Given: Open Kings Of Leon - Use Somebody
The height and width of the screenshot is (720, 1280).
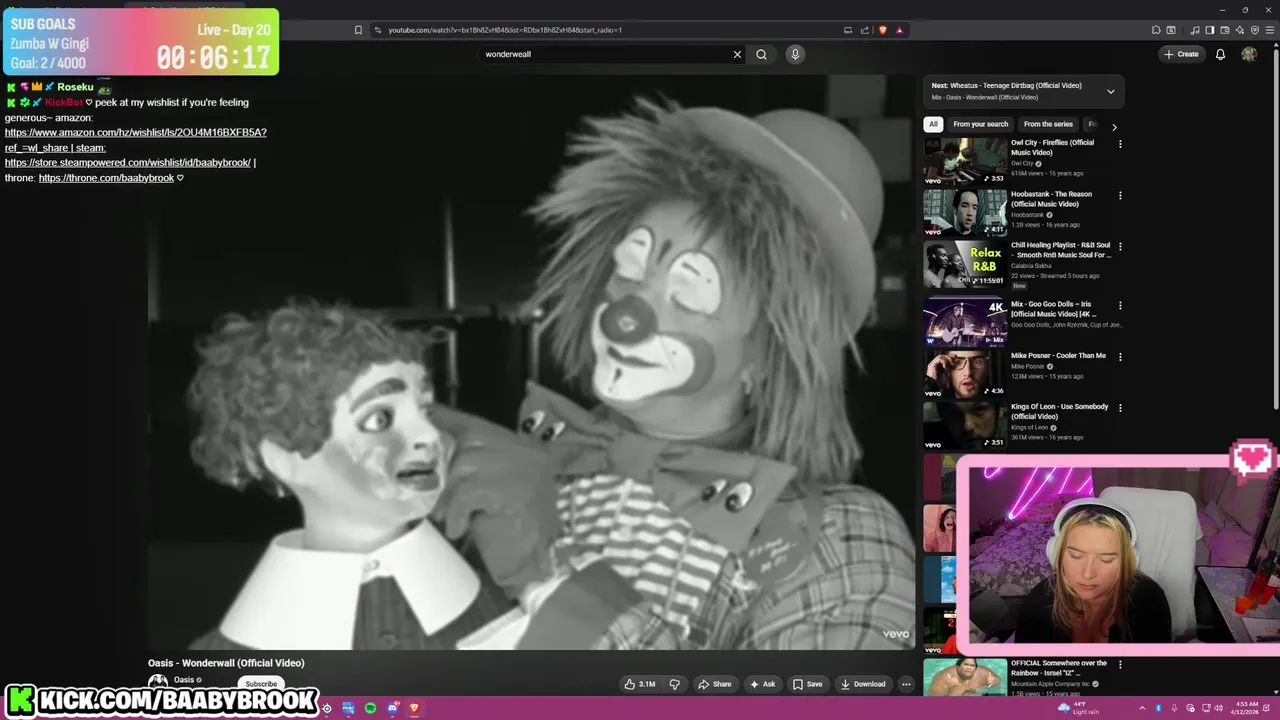Looking at the screenshot, I should point(1059,411).
